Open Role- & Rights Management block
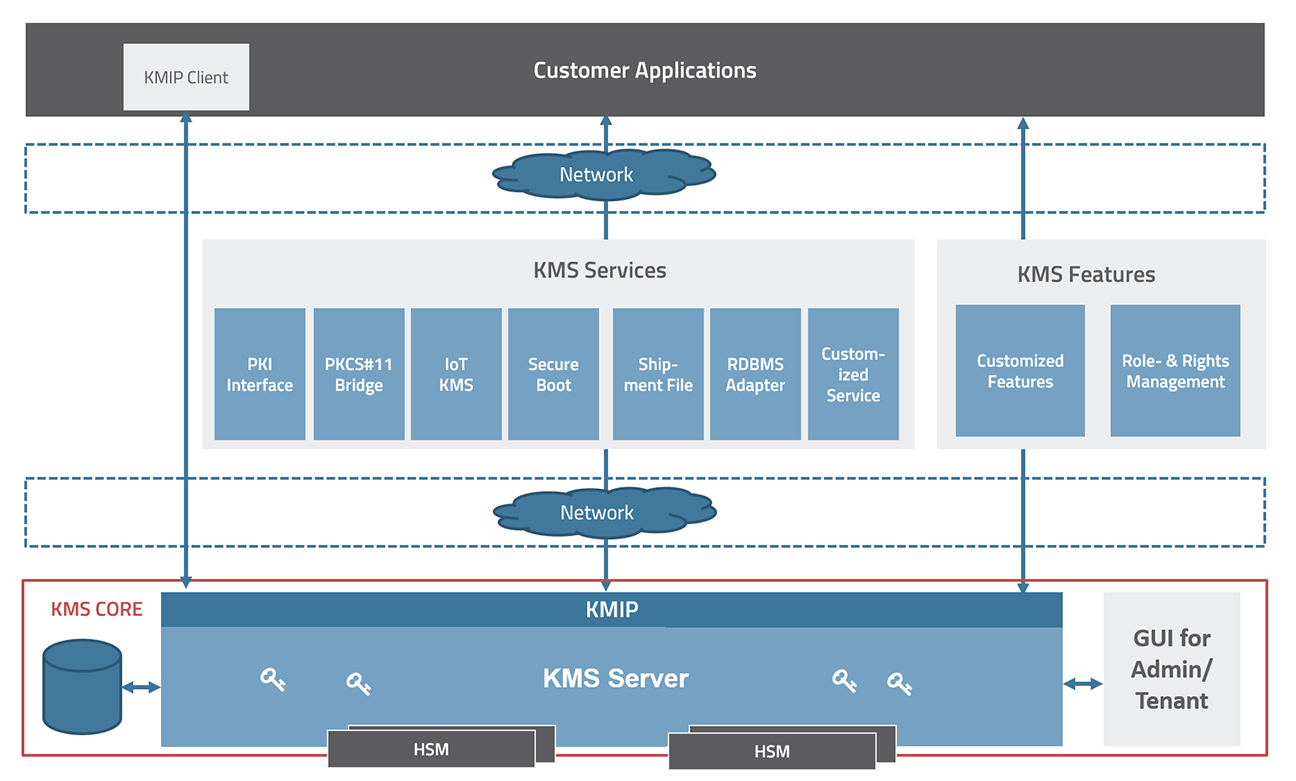Viewport: 1296px width, 781px height. [1175, 371]
